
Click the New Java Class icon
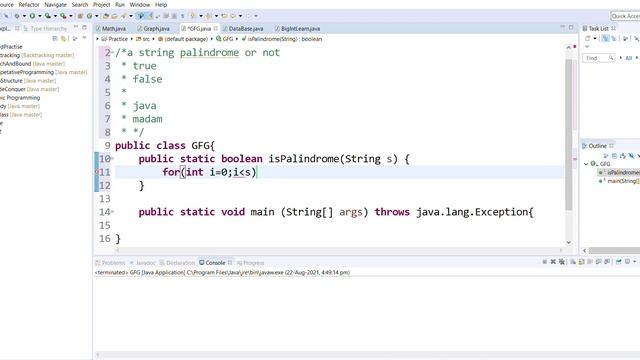(89, 16)
